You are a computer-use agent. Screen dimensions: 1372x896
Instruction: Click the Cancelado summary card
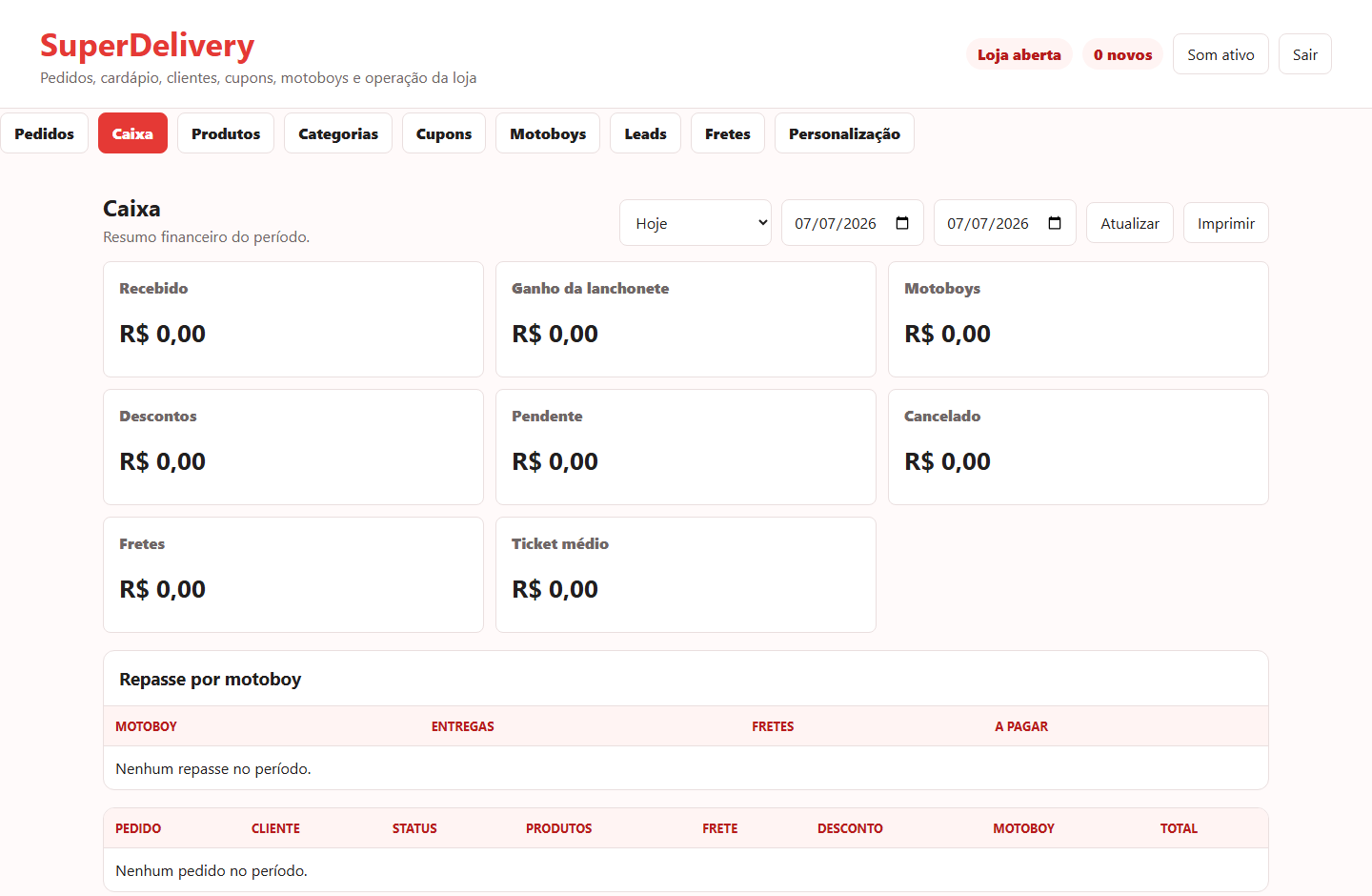click(1079, 447)
